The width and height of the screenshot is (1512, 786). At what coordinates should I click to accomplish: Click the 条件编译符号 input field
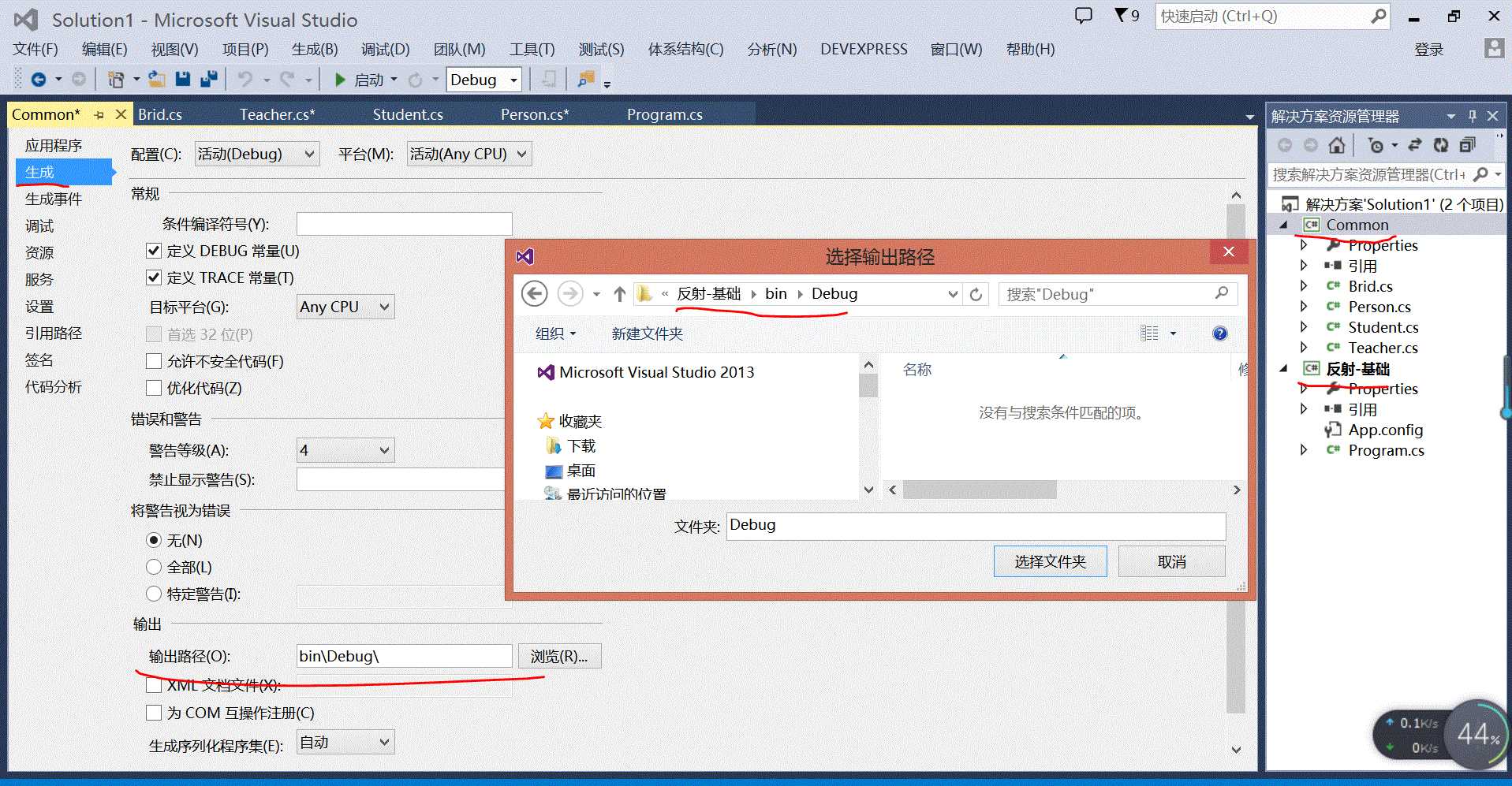pyautogui.click(x=405, y=224)
